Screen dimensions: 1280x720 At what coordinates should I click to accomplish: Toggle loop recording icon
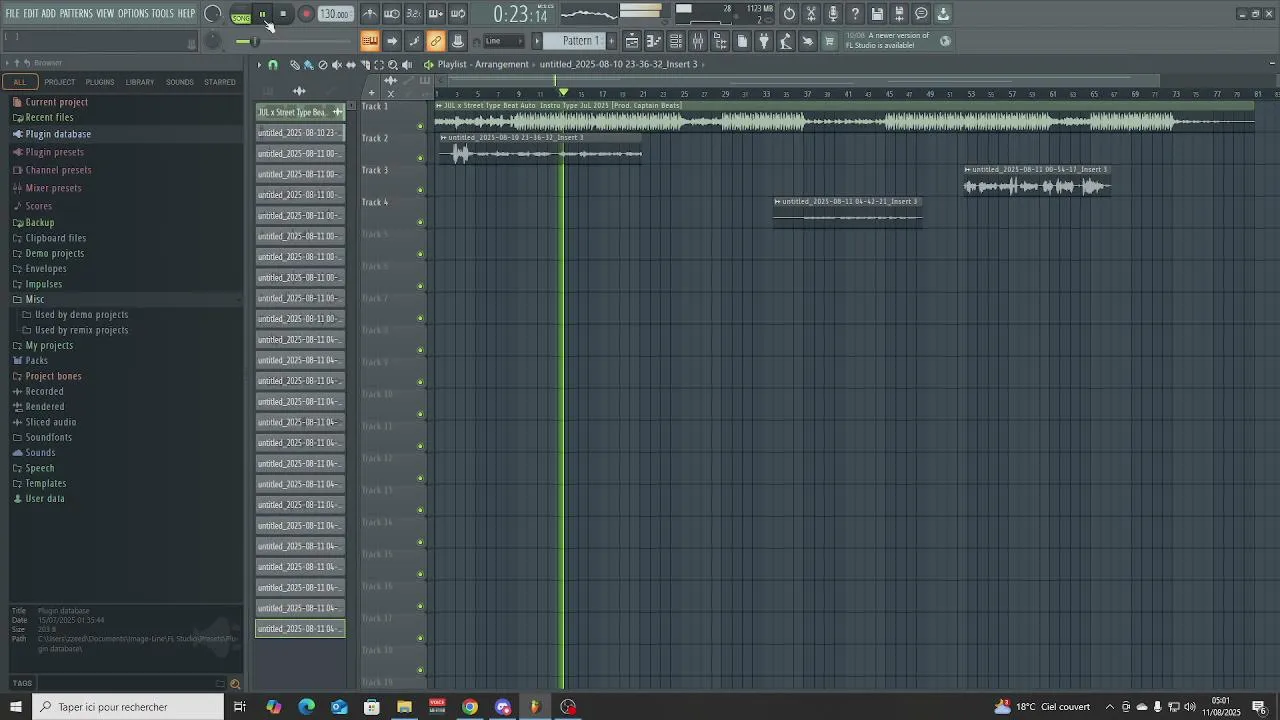[458, 14]
